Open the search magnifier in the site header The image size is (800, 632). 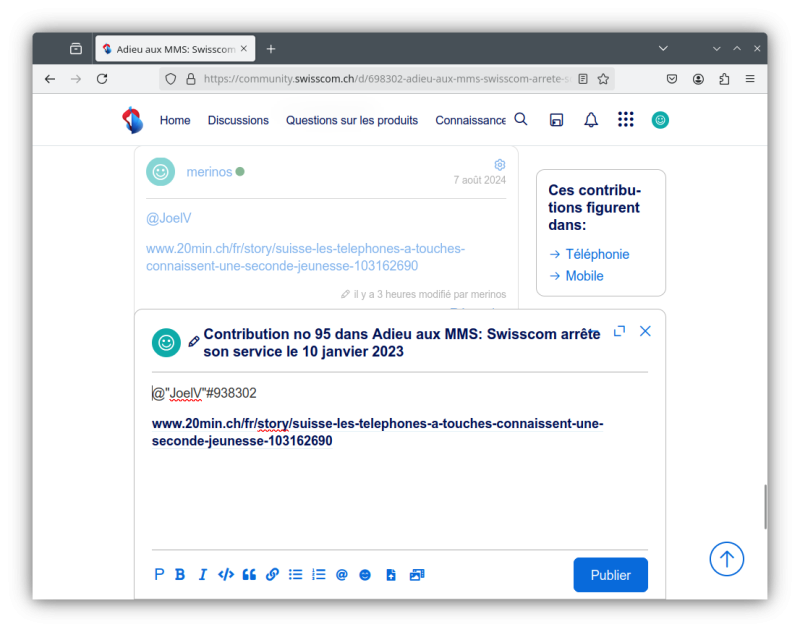pyautogui.click(x=521, y=120)
